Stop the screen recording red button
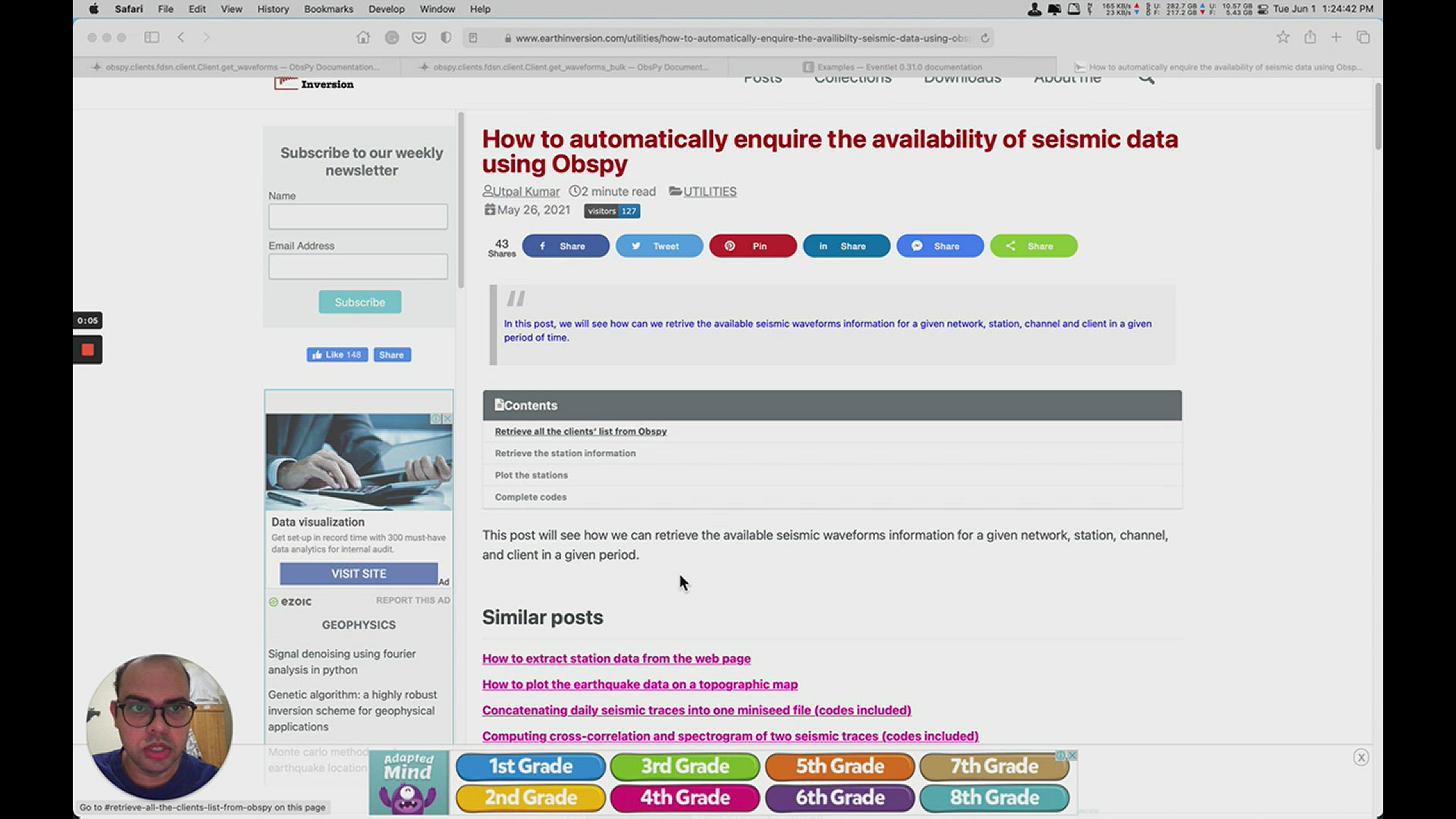The width and height of the screenshot is (1456, 819). click(x=87, y=350)
